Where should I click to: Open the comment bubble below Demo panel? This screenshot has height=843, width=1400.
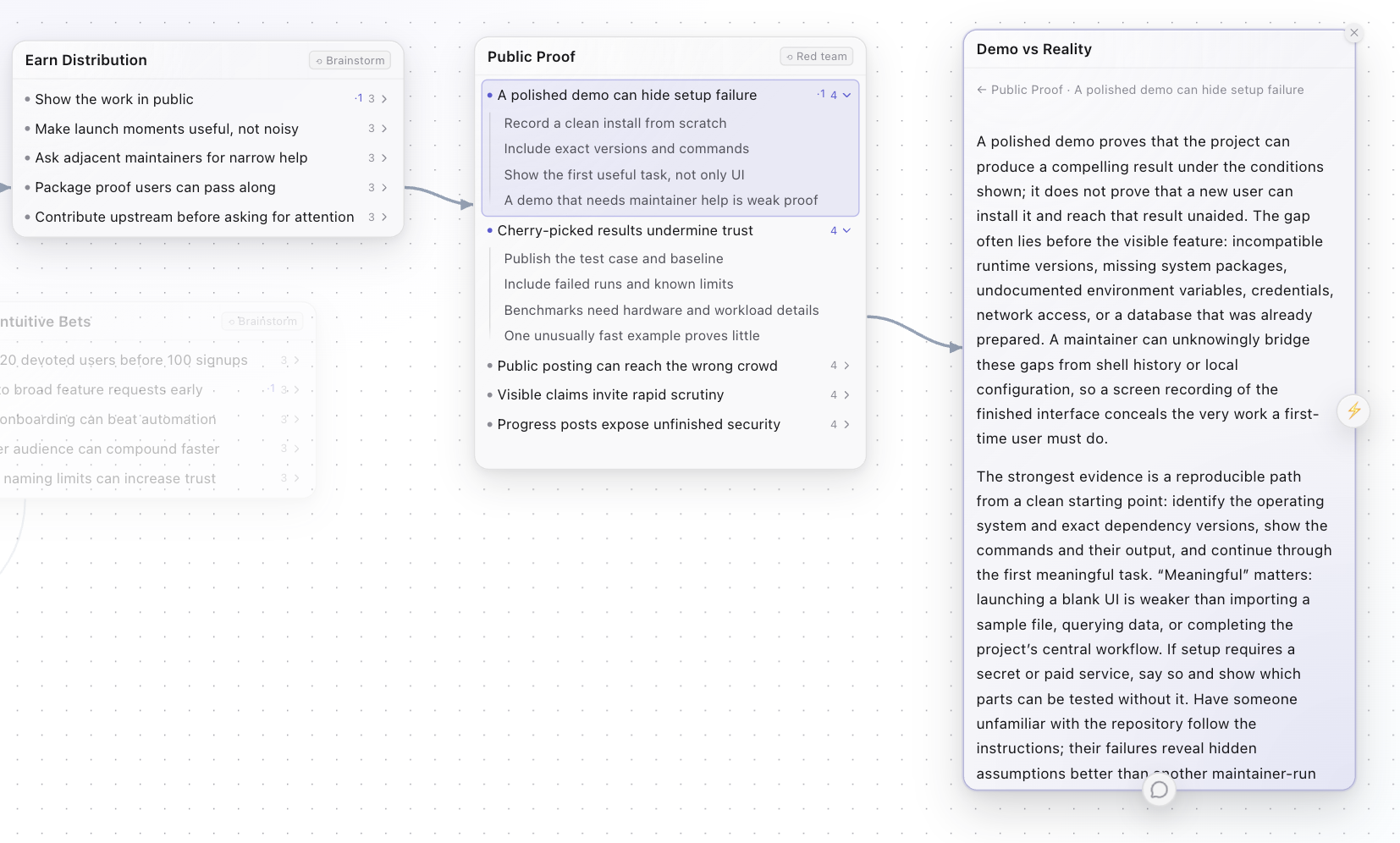(x=1159, y=790)
